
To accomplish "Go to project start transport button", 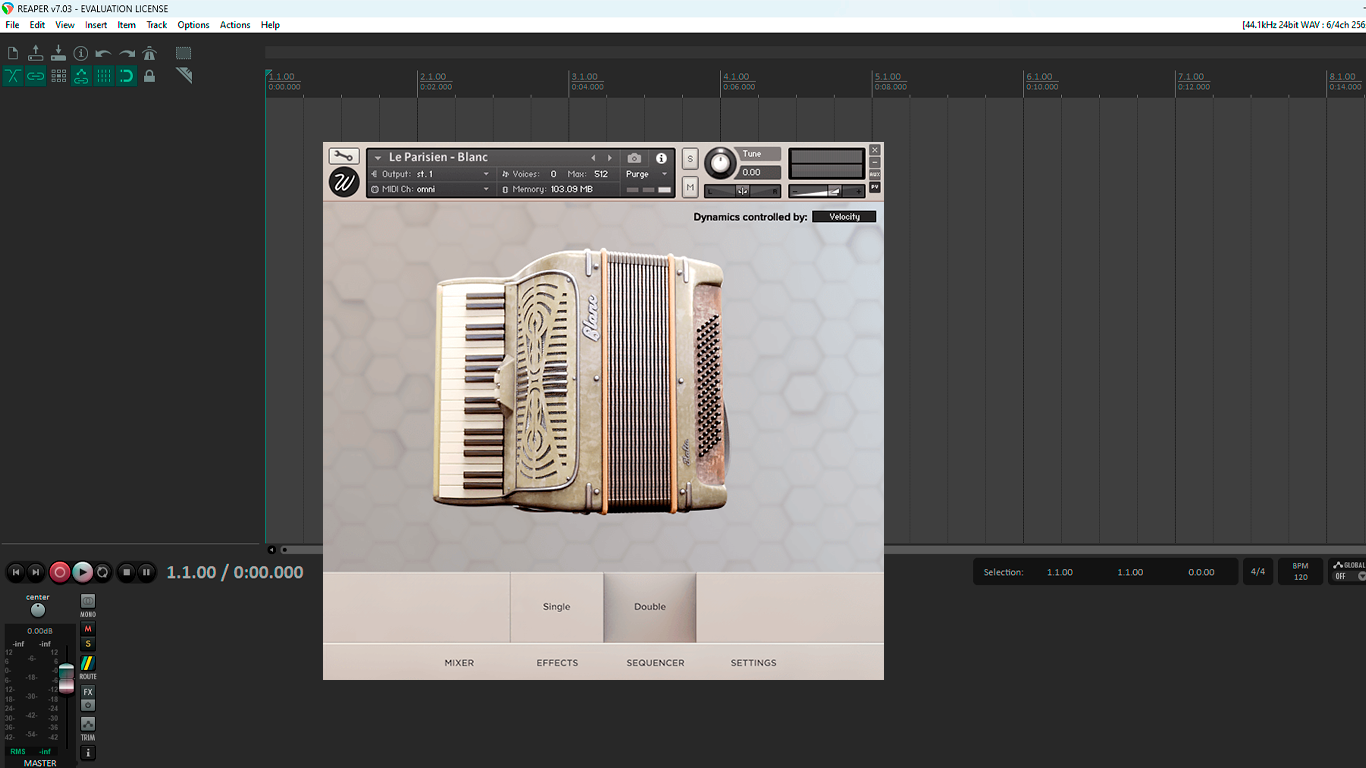I will (15, 572).
